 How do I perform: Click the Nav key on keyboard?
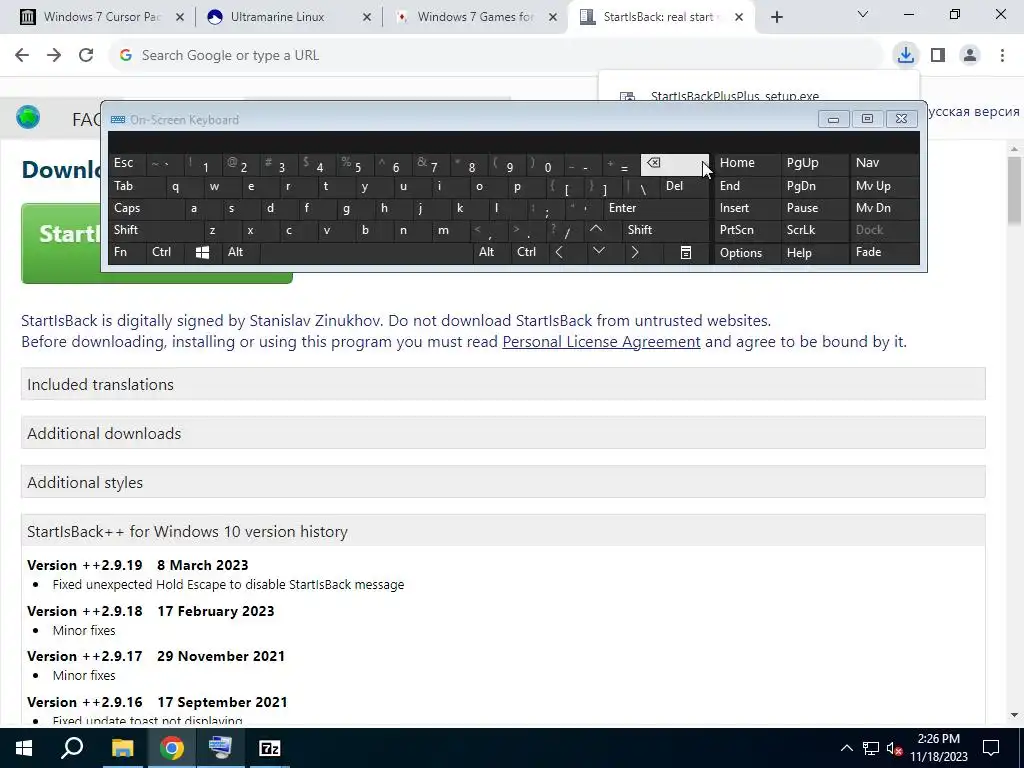click(884, 163)
